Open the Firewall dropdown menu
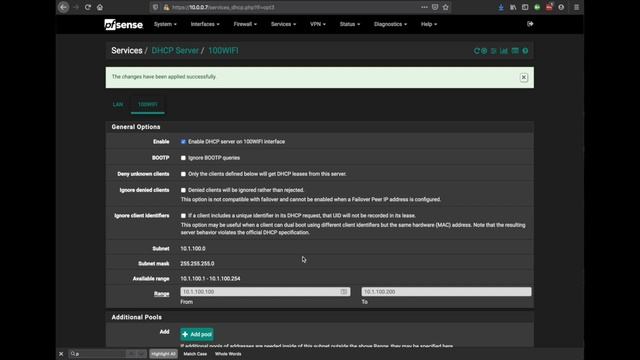640x360 pixels. [x=245, y=24]
